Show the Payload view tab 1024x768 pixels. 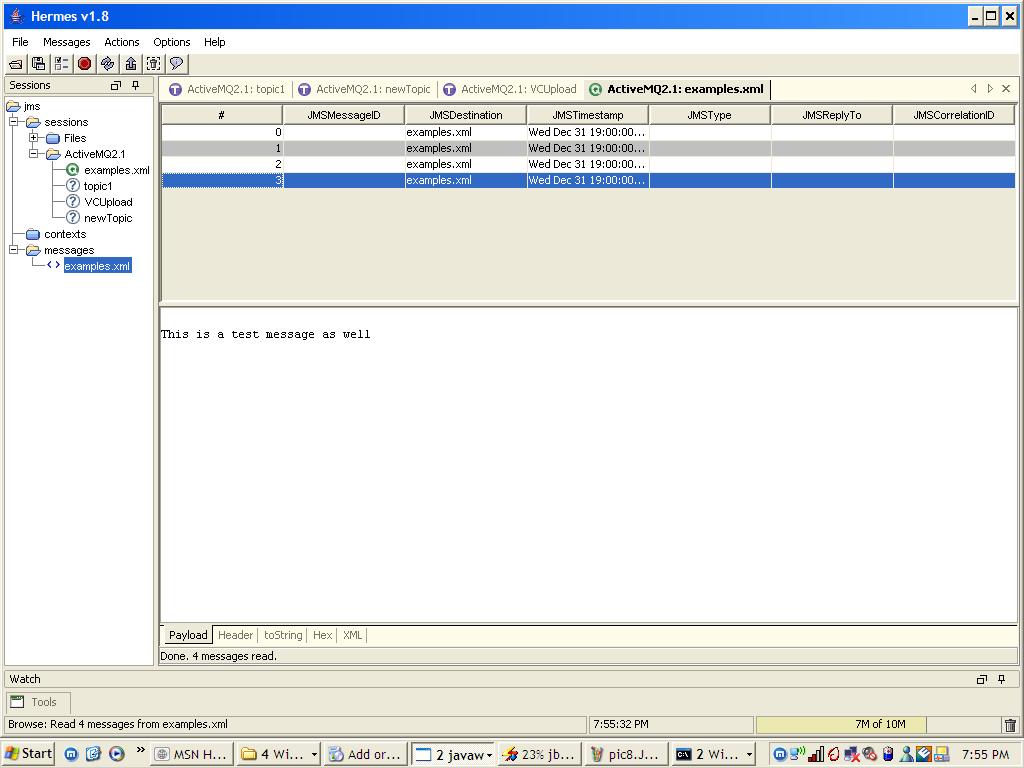click(188, 635)
